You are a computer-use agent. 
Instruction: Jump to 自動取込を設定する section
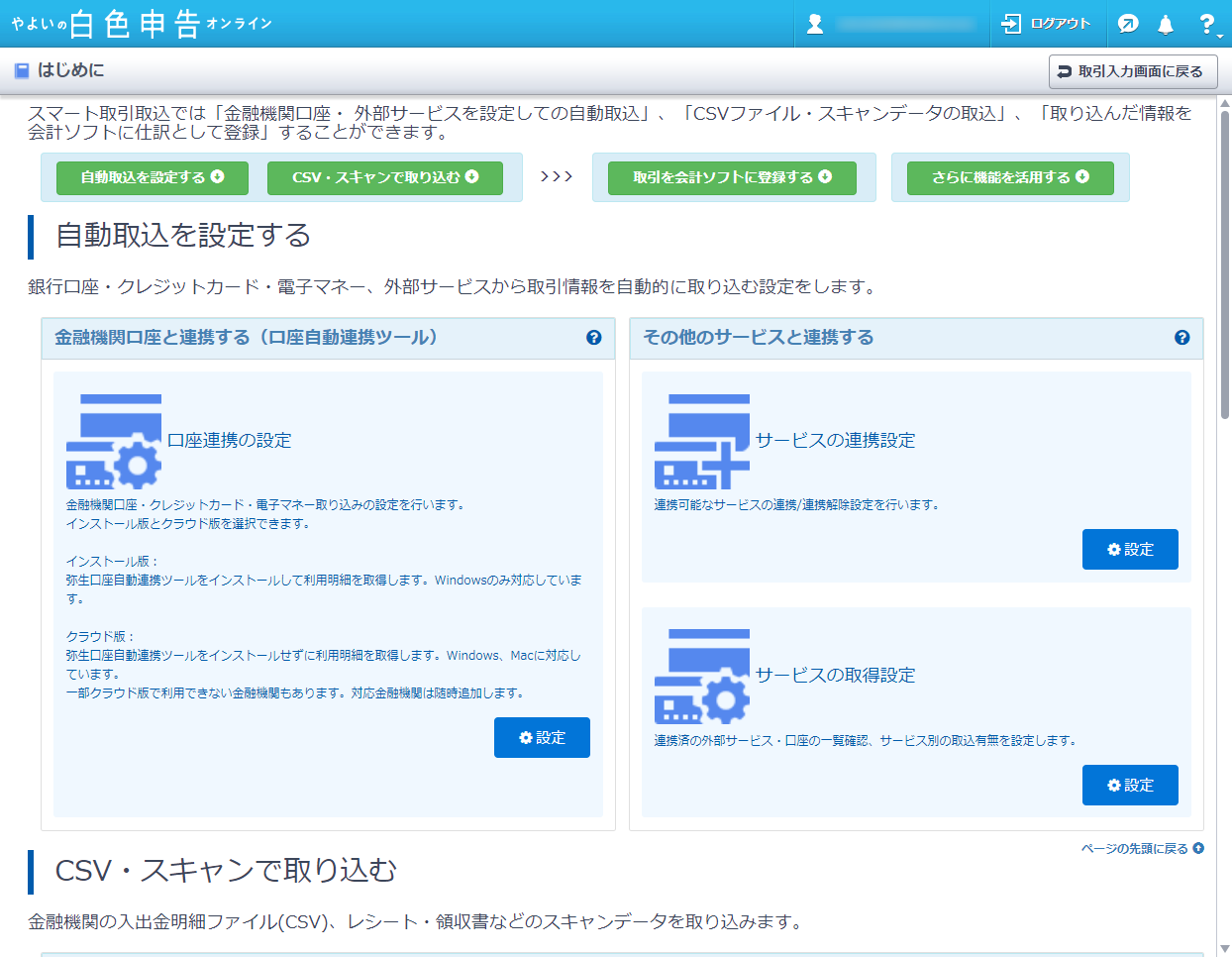click(153, 177)
